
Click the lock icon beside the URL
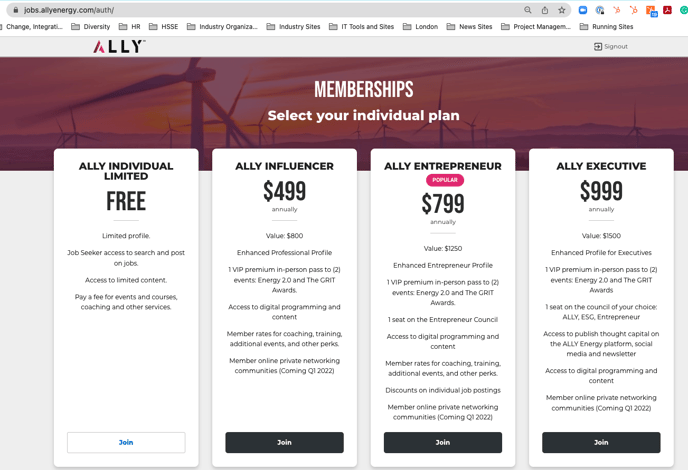tap(16, 10)
